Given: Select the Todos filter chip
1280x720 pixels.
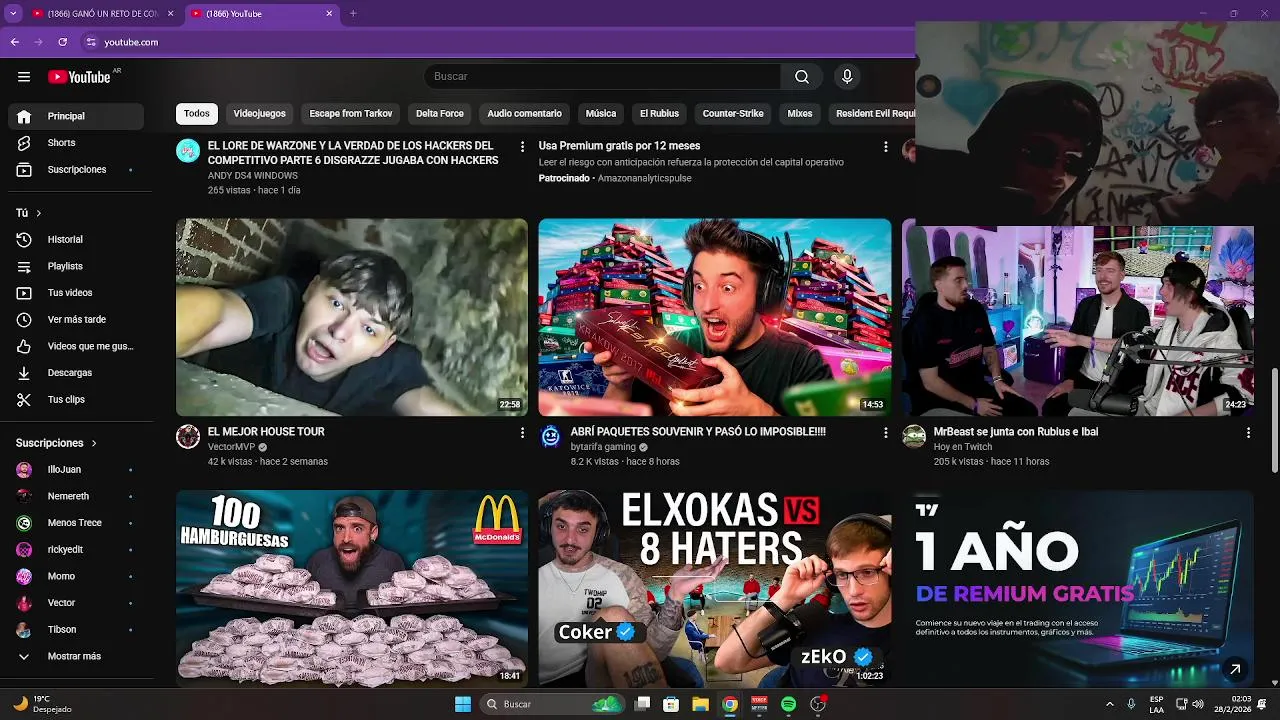Looking at the screenshot, I should click(197, 114).
